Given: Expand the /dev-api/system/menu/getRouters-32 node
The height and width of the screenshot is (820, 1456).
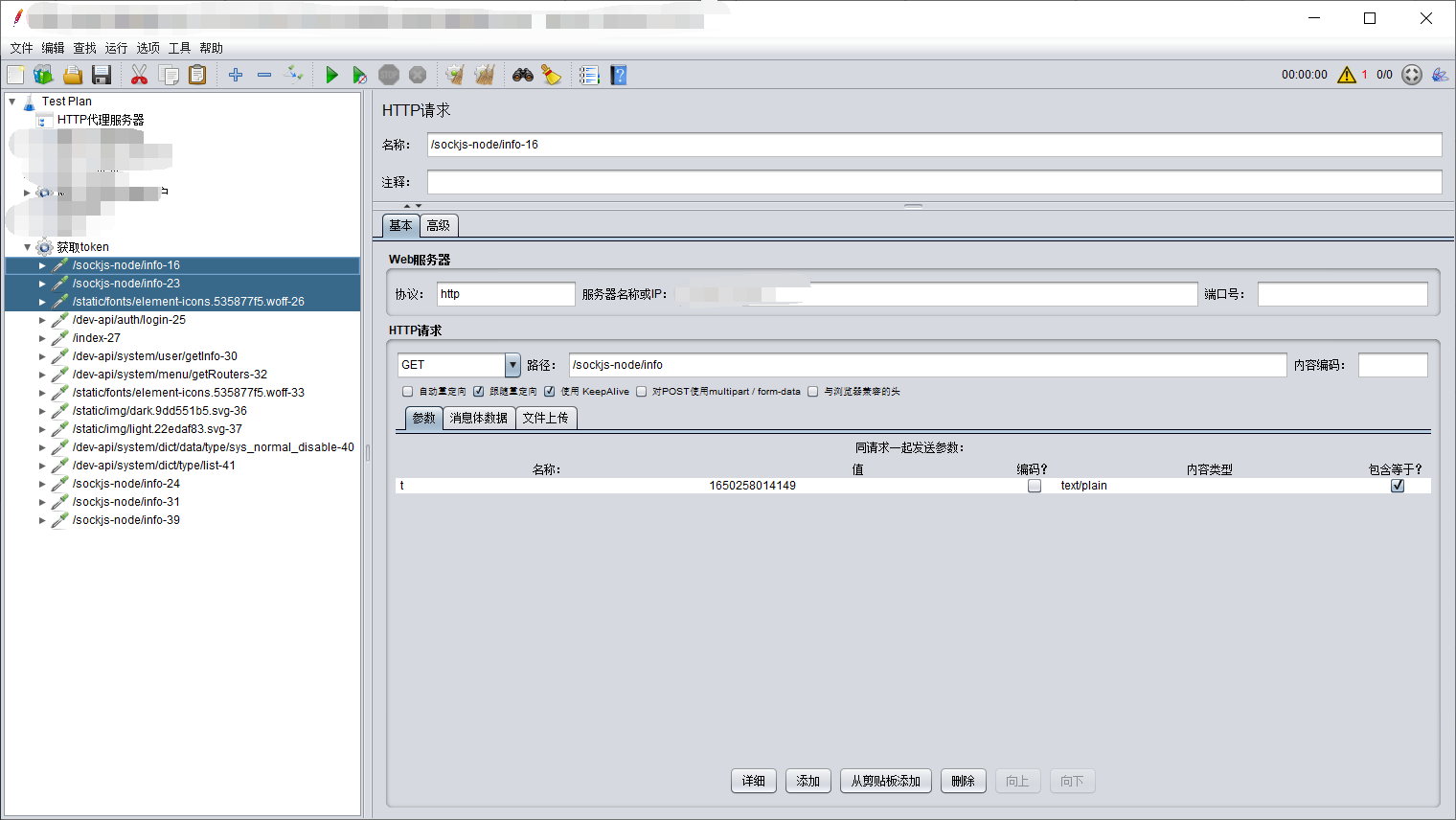Looking at the screenshot, I should pos(42,375).
